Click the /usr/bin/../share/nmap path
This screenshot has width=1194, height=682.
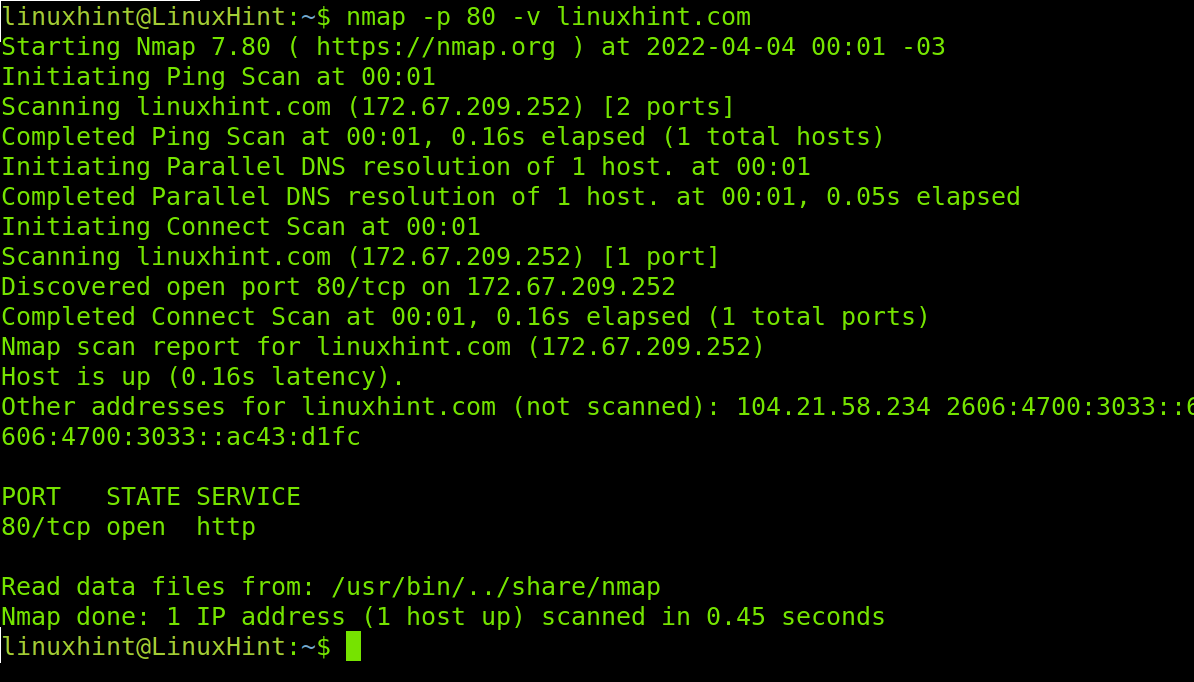coord(496,587)
